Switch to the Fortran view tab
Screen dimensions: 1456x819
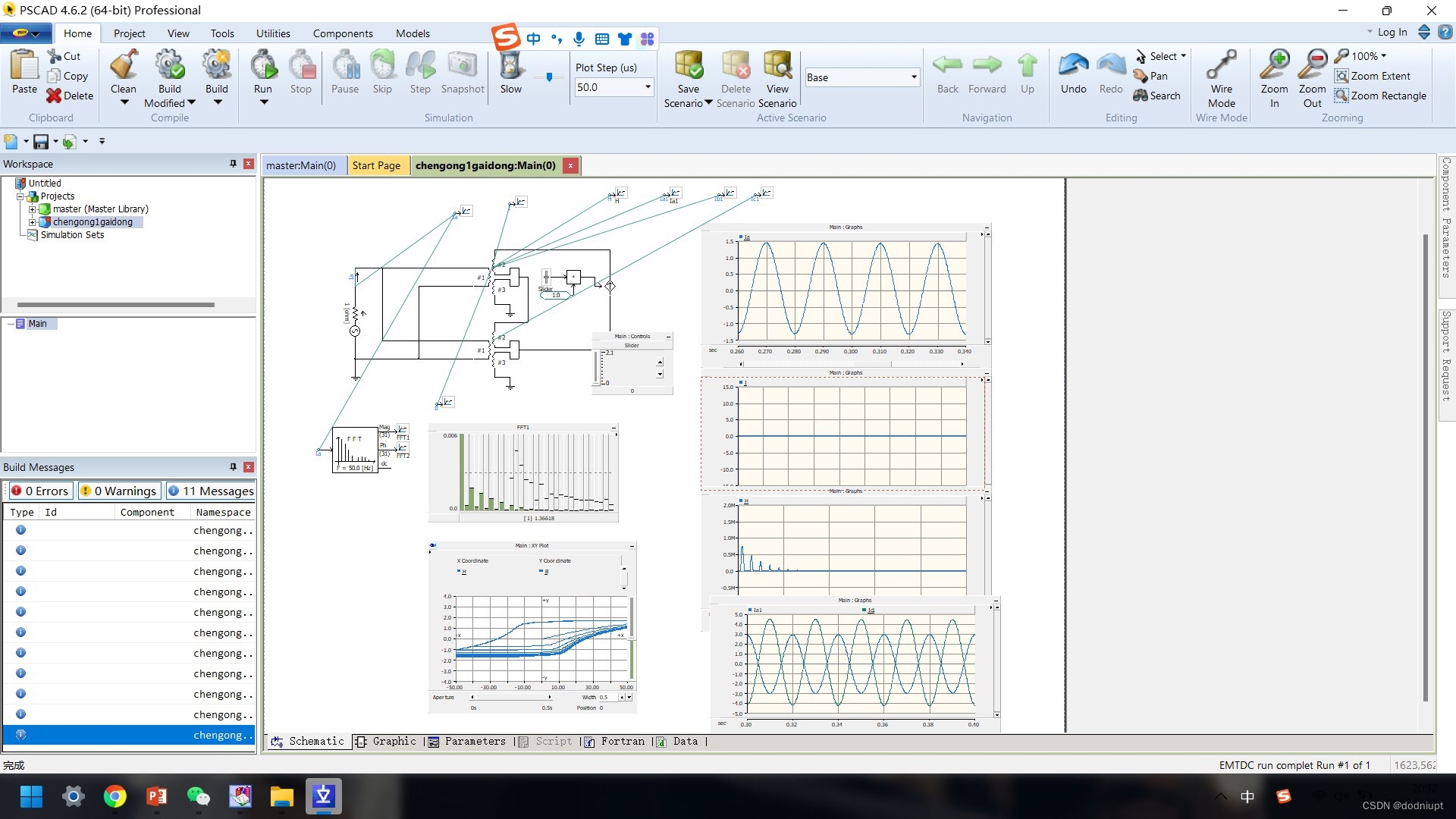tap(615, 741)
